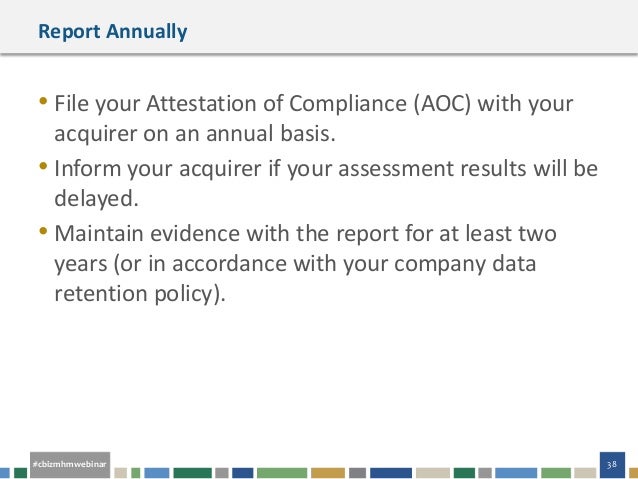This screenshot has height=479, width=638.
Task: Click the 'Maintain evidence' bullet text
Action: (x=305, y=263)
